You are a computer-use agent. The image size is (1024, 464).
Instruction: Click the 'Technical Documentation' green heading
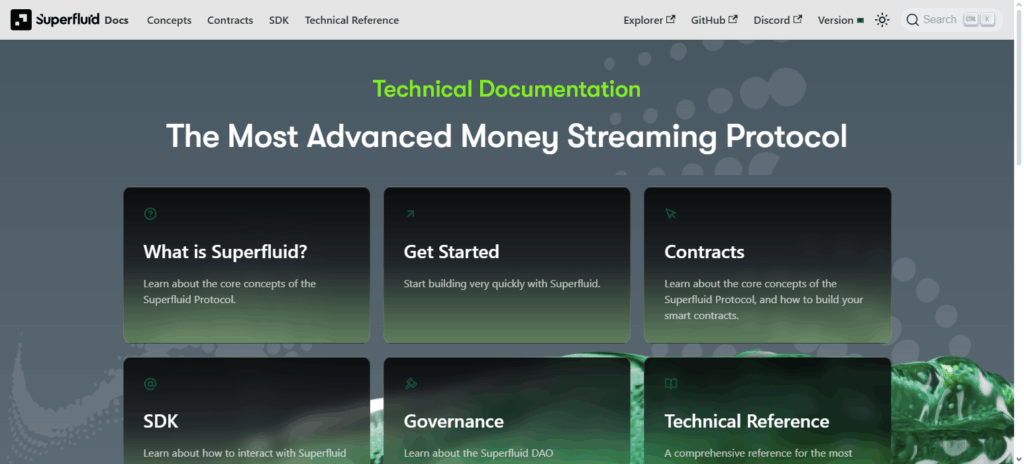coord(507,89)
